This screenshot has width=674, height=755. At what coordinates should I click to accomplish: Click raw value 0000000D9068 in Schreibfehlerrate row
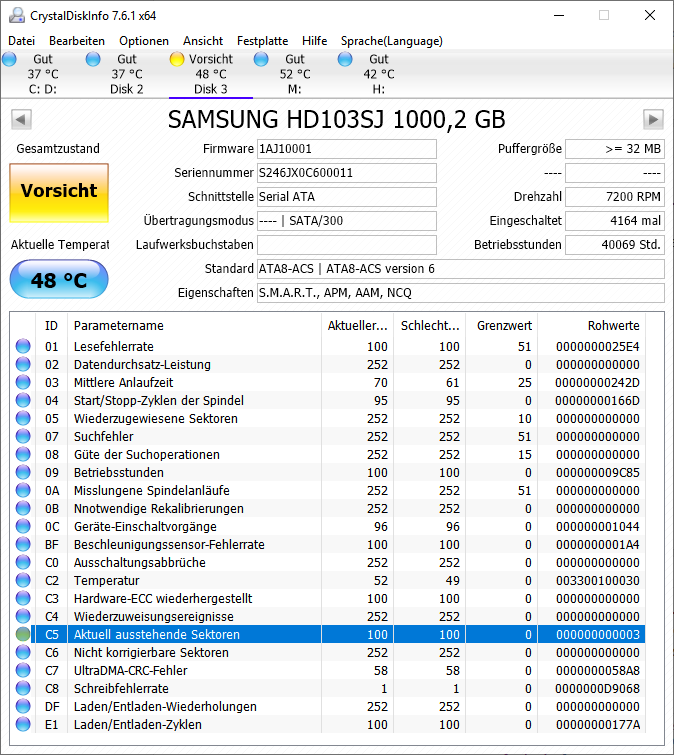[597, 689]
